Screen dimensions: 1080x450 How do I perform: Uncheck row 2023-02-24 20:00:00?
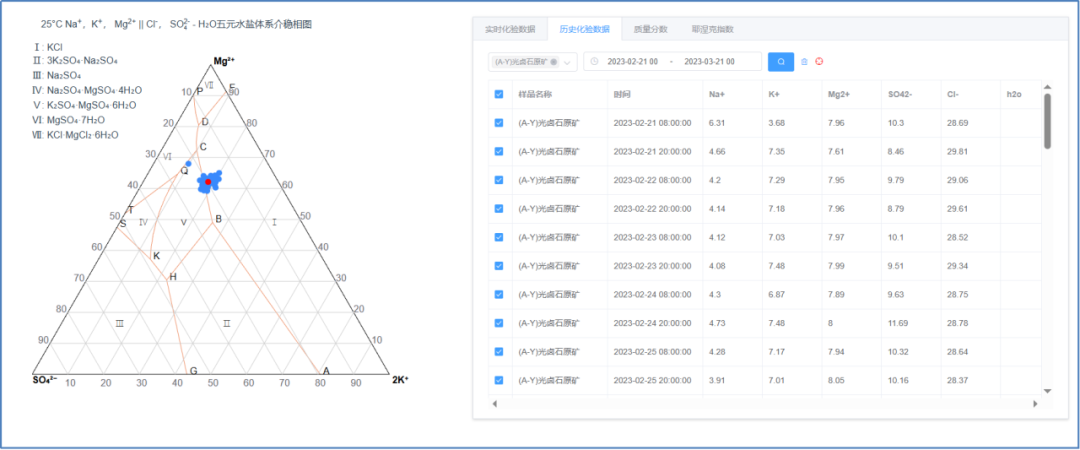tap(499, 323)
